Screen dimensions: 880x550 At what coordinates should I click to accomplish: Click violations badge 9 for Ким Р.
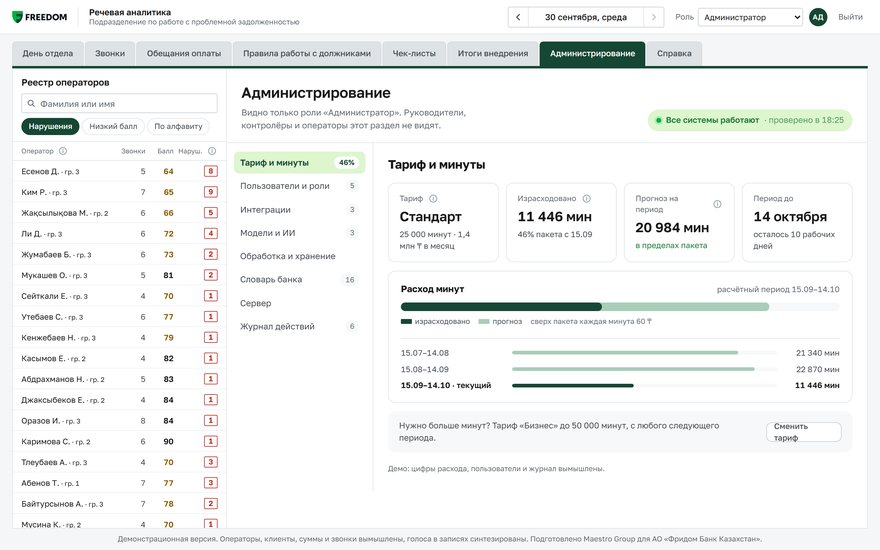210,192
